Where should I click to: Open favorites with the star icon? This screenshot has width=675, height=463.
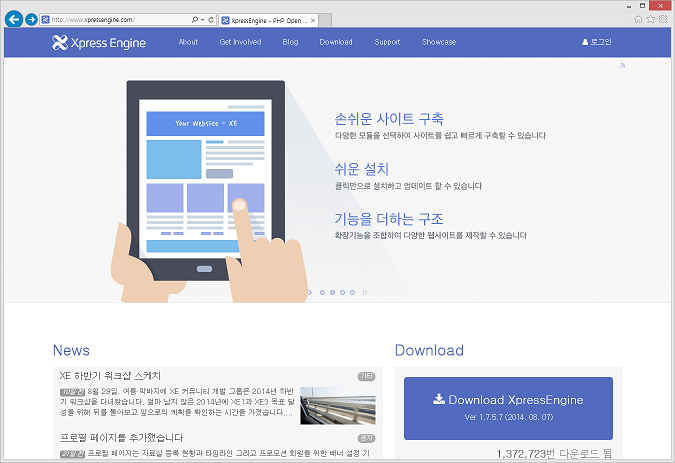pos(650,19)
